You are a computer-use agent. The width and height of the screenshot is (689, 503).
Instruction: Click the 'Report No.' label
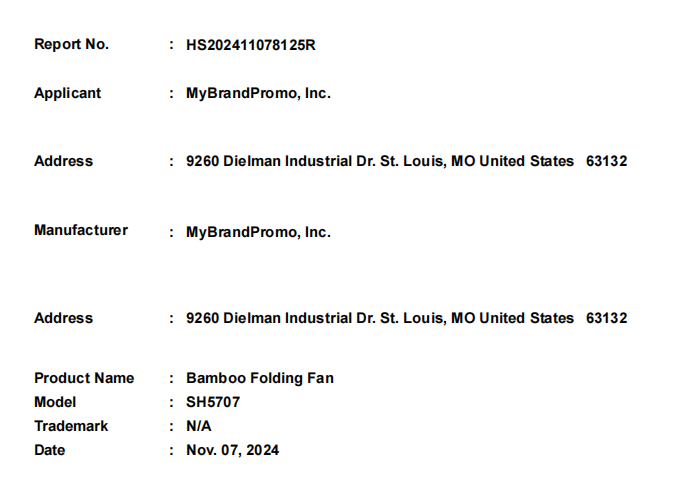point(72,44)
